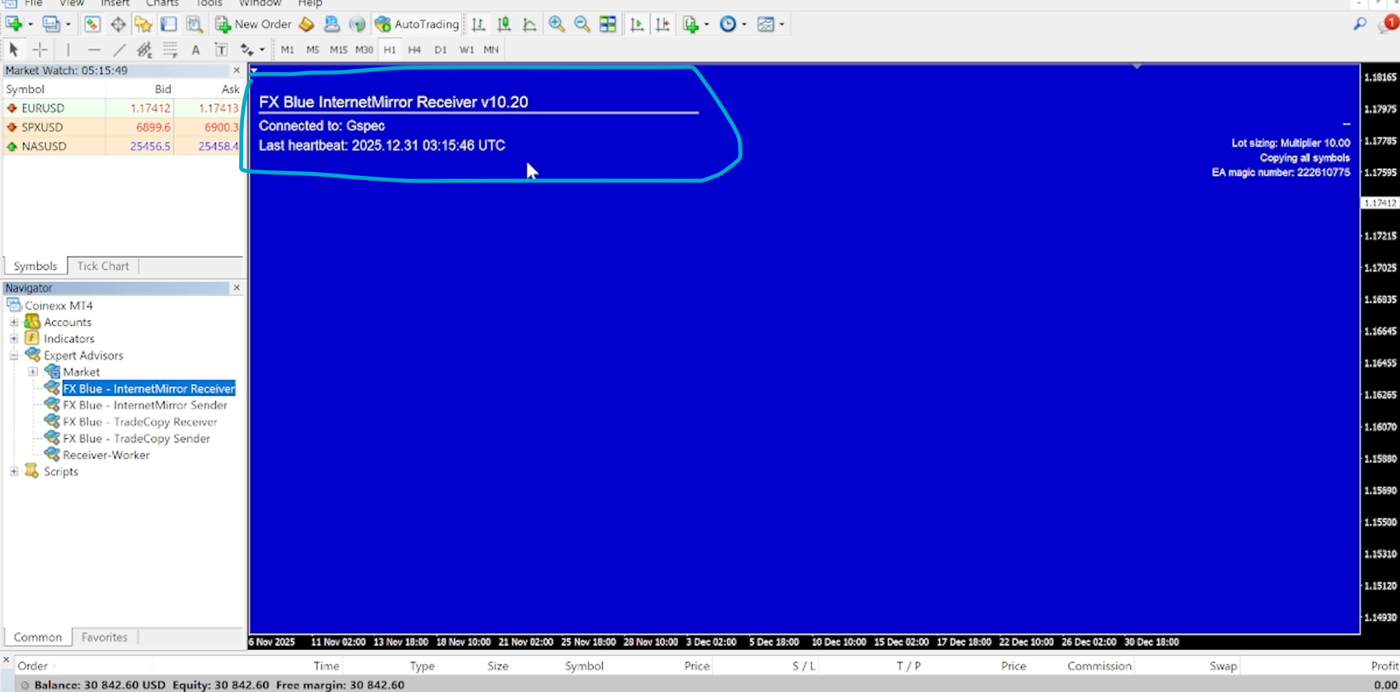Expand the Accounts tree node
1400x692 pixels.
pyautogui.click(x=14, y=322)
